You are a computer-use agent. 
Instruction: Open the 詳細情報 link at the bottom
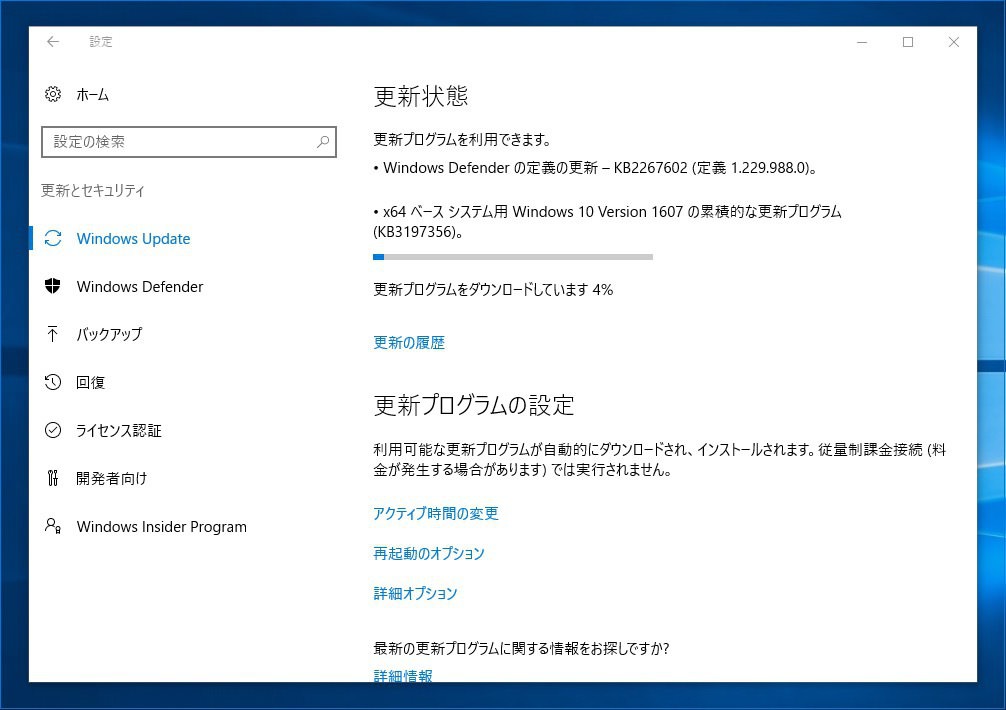(x=403, y=675)
